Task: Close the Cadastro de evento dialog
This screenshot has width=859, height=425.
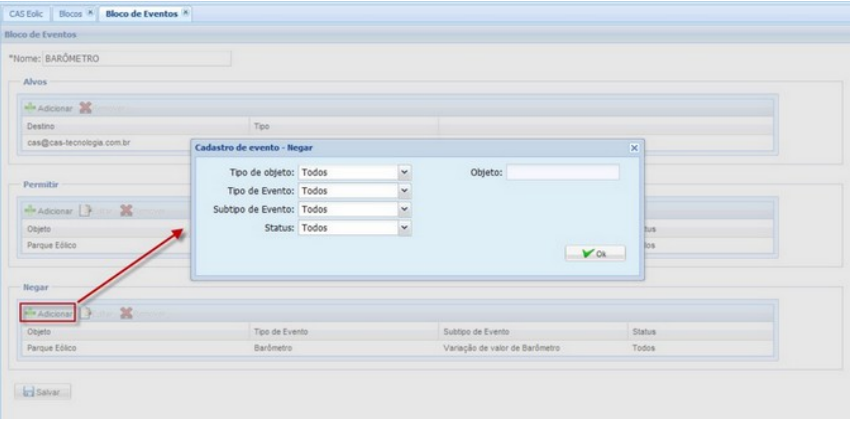Action: click(x=633, y=148)
